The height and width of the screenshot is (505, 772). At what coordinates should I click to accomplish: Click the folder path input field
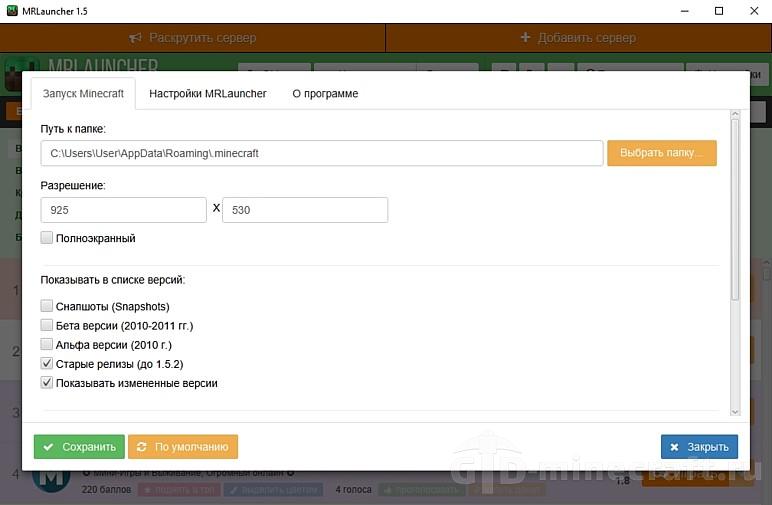[322, 153]
